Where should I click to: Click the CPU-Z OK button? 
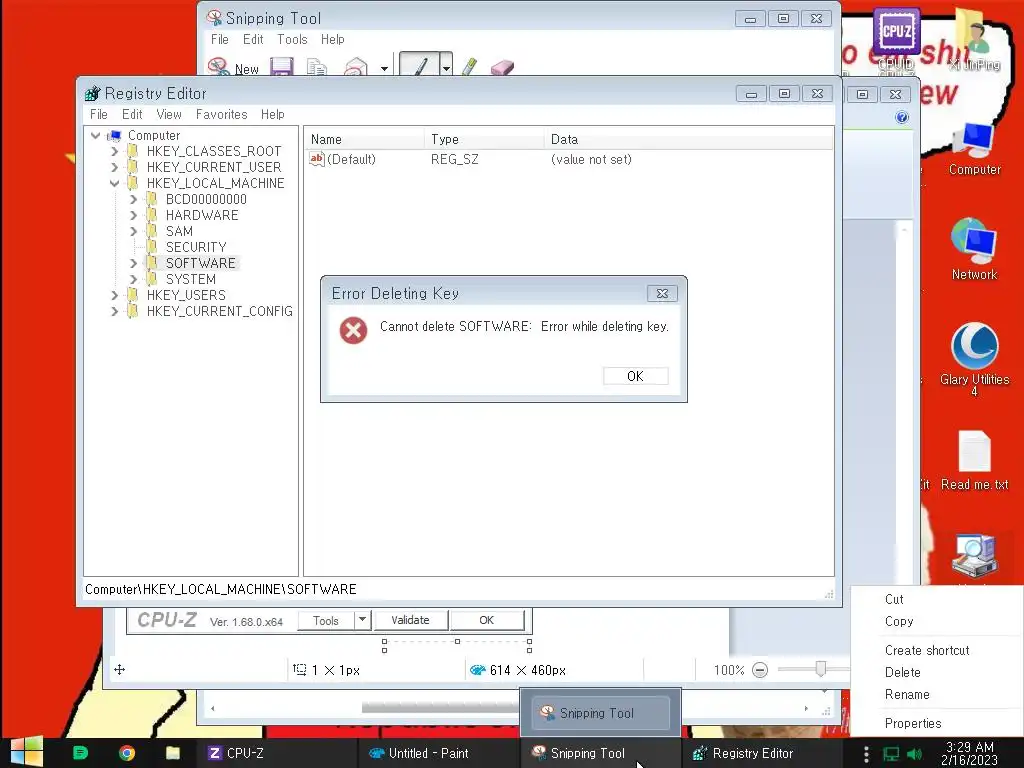(487, 620)
